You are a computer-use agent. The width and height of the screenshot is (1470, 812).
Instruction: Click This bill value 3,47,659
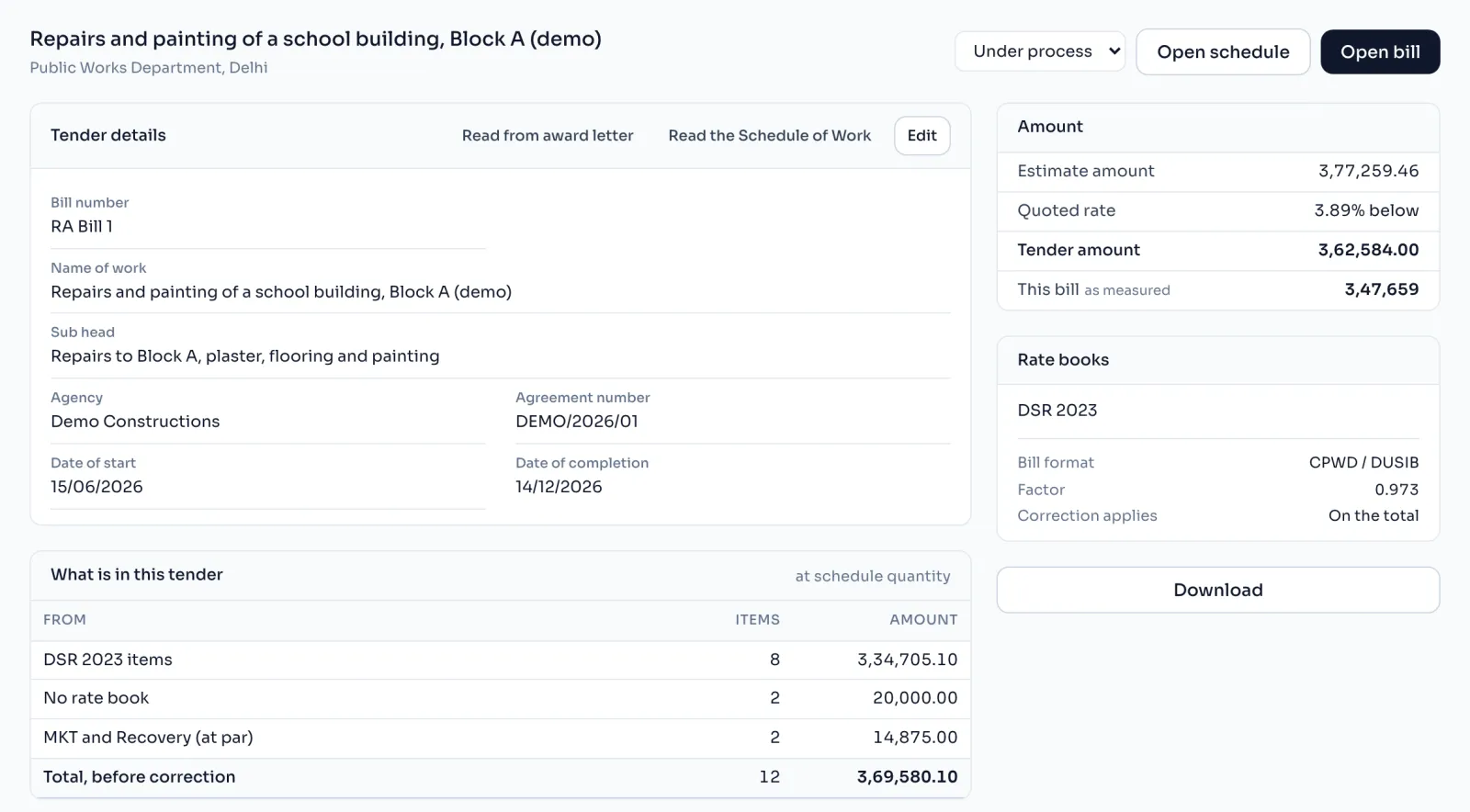click(1381, 289)
